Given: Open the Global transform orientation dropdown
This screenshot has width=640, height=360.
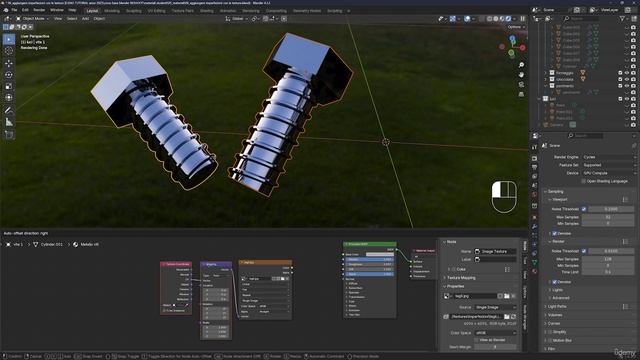Looking at the screenshot, I should click(x=236, y=19).
